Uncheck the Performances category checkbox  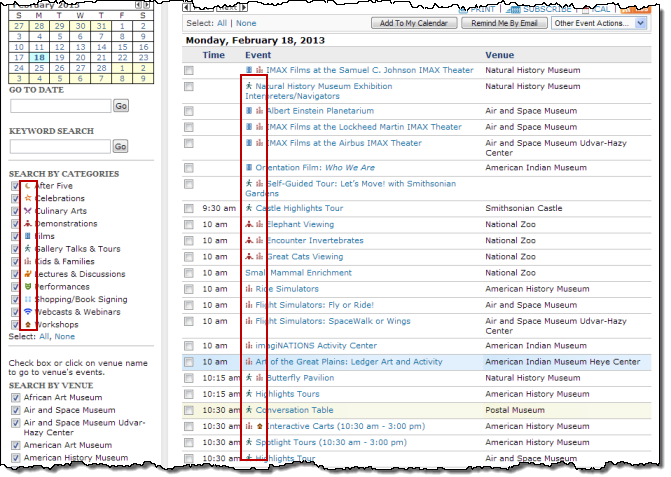[x=15, y=287]
